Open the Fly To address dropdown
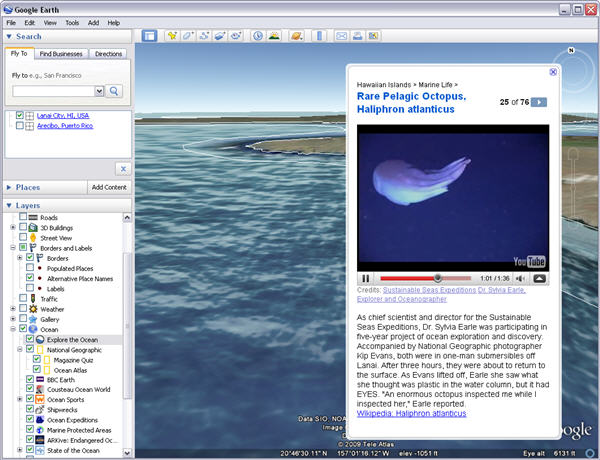 99,91
